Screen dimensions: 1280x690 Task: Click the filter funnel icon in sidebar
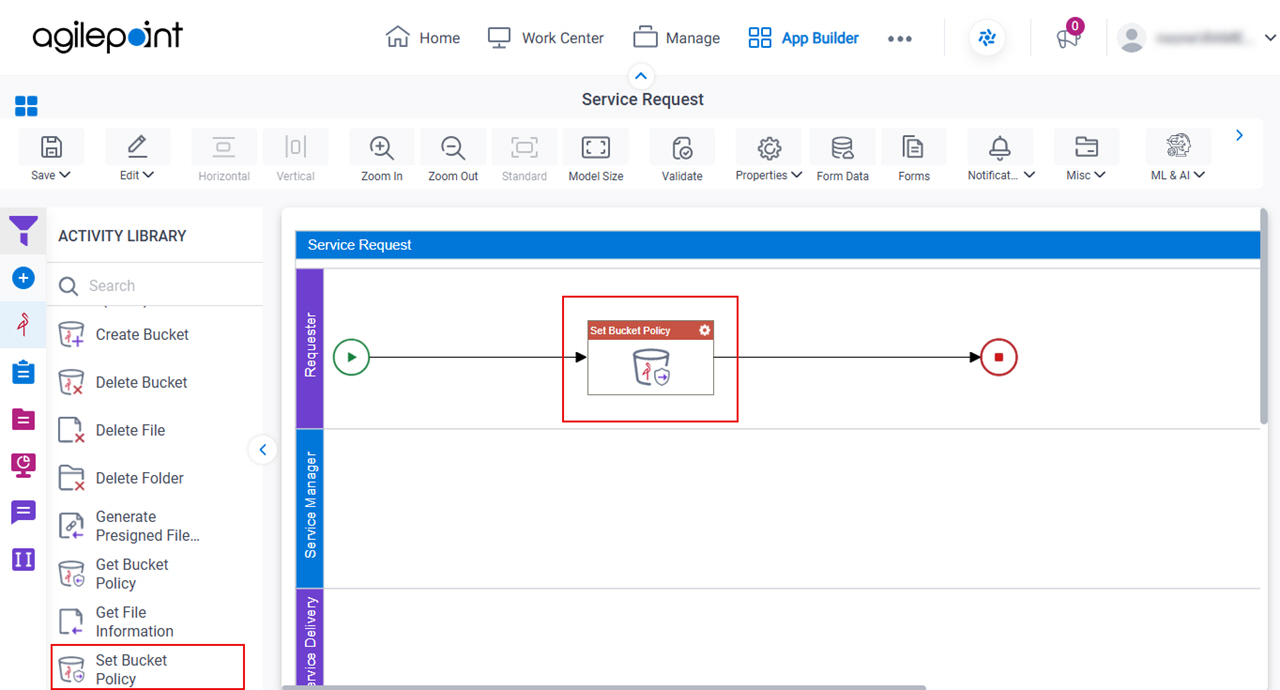pyautogui.click(x=23, y=231)
